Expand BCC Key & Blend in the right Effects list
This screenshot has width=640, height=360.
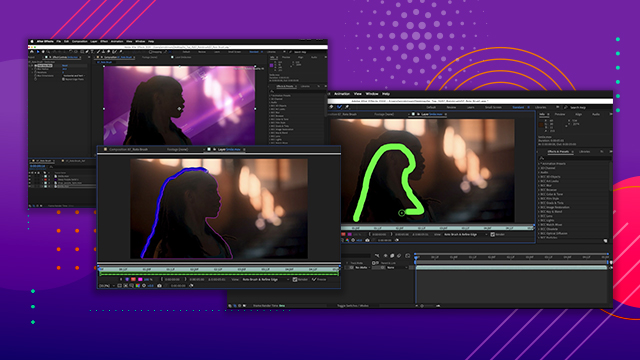540,211
